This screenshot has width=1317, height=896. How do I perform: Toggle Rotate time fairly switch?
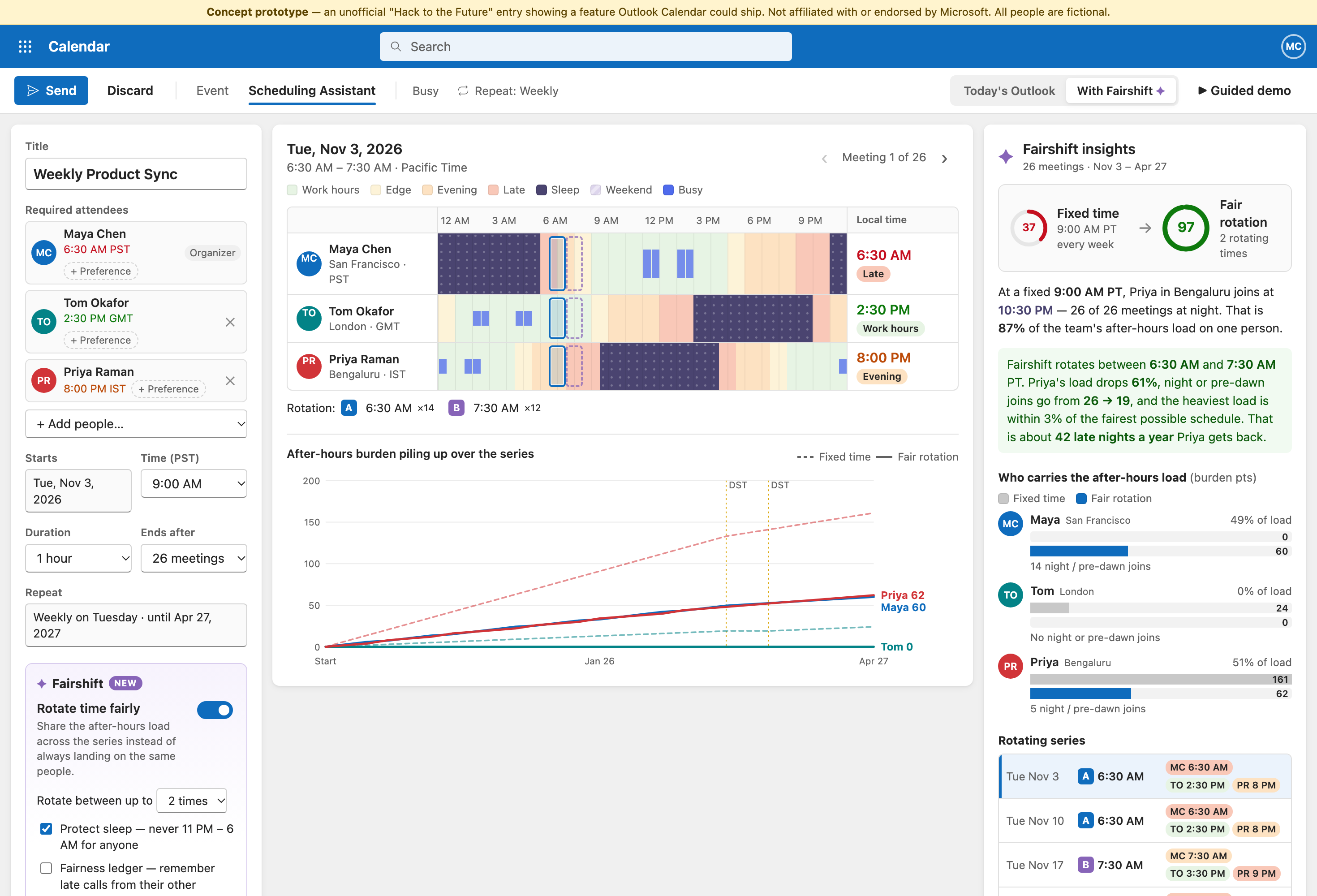point(215,710)
